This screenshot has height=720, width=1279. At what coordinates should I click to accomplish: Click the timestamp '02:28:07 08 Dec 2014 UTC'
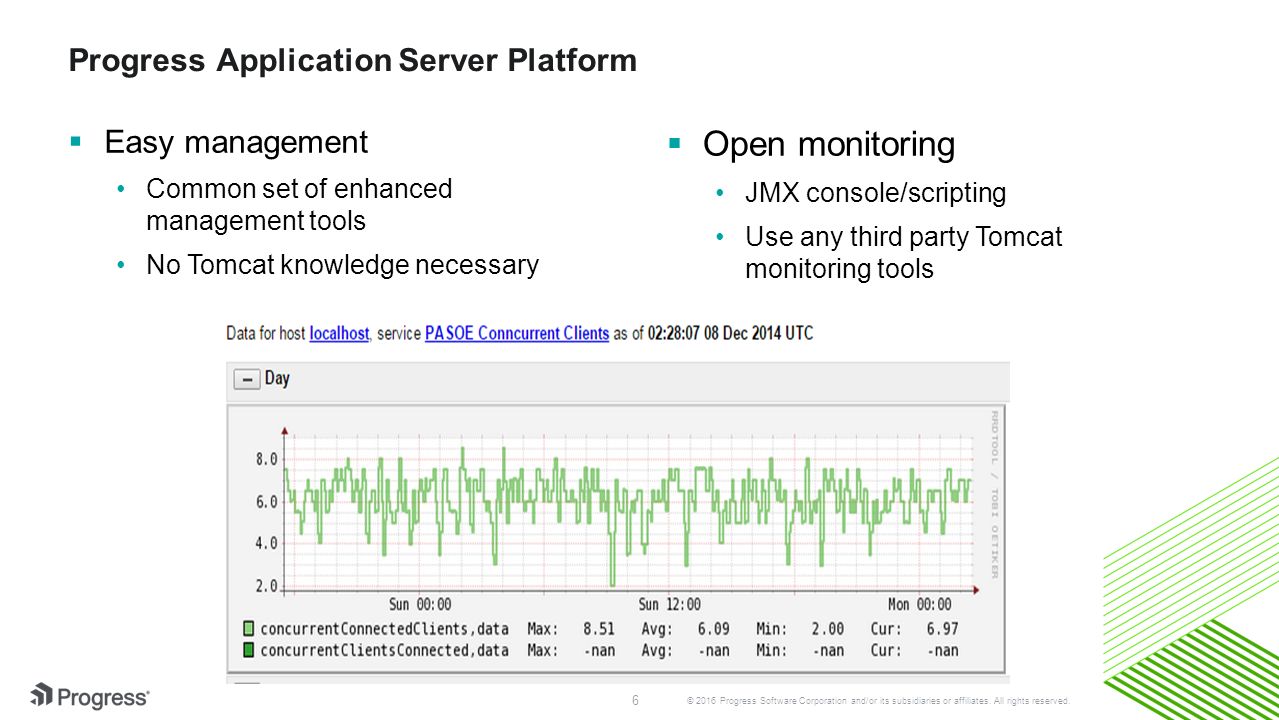click(x=731, y=333)
